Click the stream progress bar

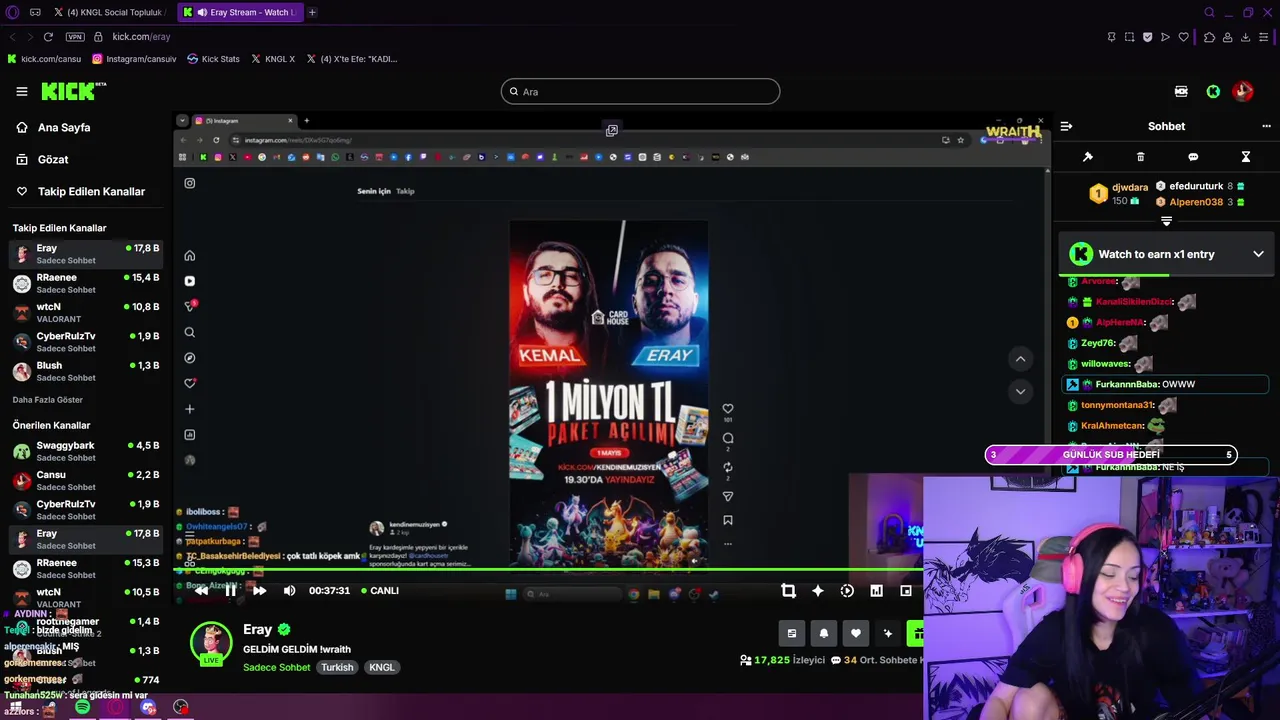[548, 570]
